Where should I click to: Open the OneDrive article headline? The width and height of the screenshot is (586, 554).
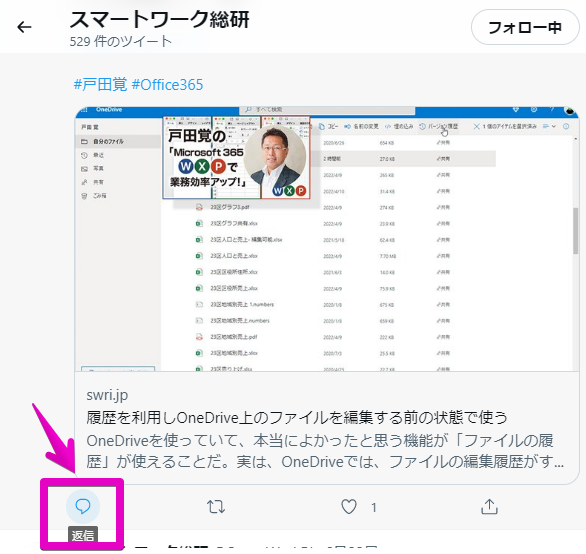pyautogui.click(x=297, y=418)
